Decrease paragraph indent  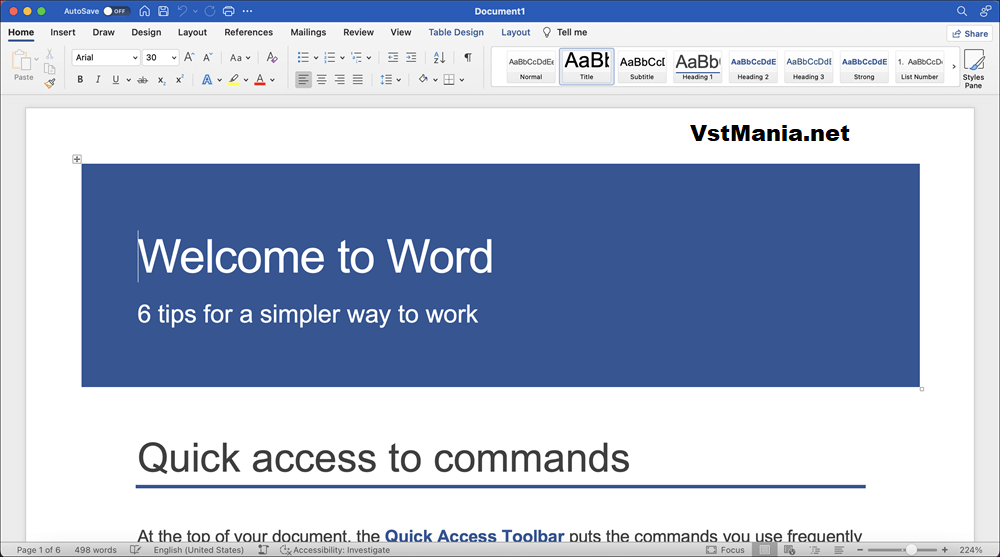[x=393, y=57]
